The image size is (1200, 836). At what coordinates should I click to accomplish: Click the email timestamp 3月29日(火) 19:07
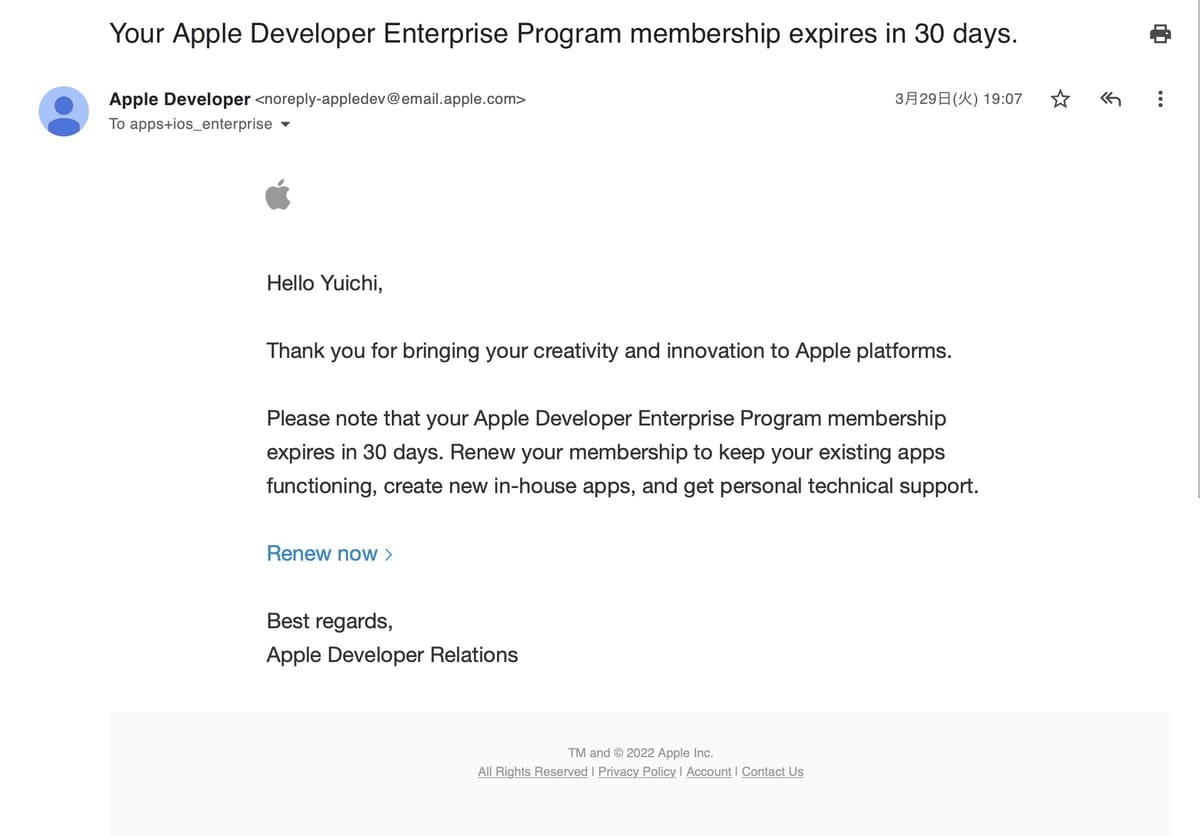pyautogui.click(x=958, y=99)
